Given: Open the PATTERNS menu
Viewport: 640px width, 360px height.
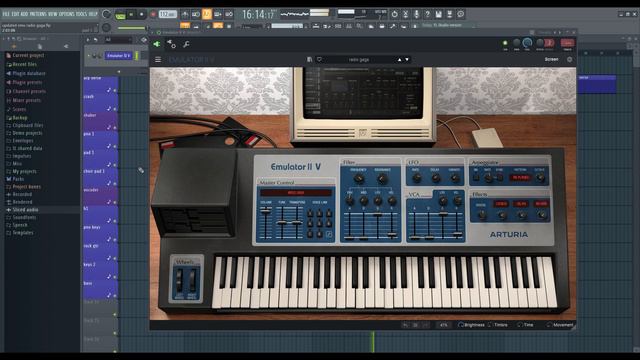Looking at the screenshot, I should click(38, 14).
